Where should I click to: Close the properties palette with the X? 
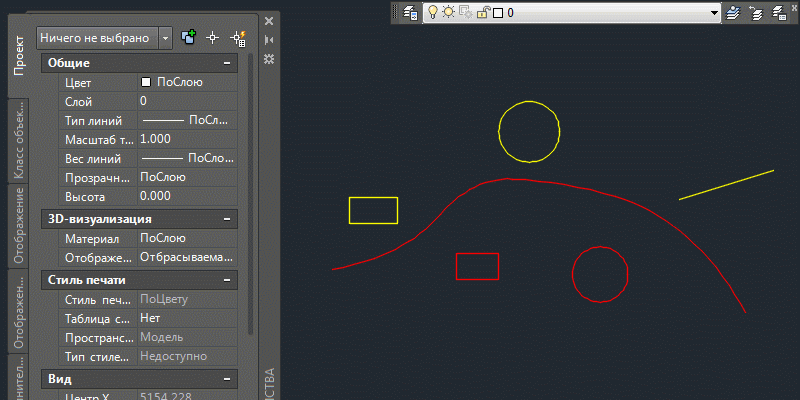pyautogui.click(x=269, y=21)
